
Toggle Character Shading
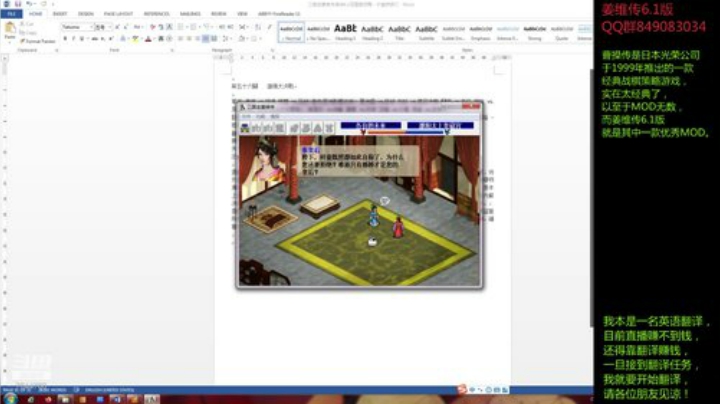(x=161, y=39)
